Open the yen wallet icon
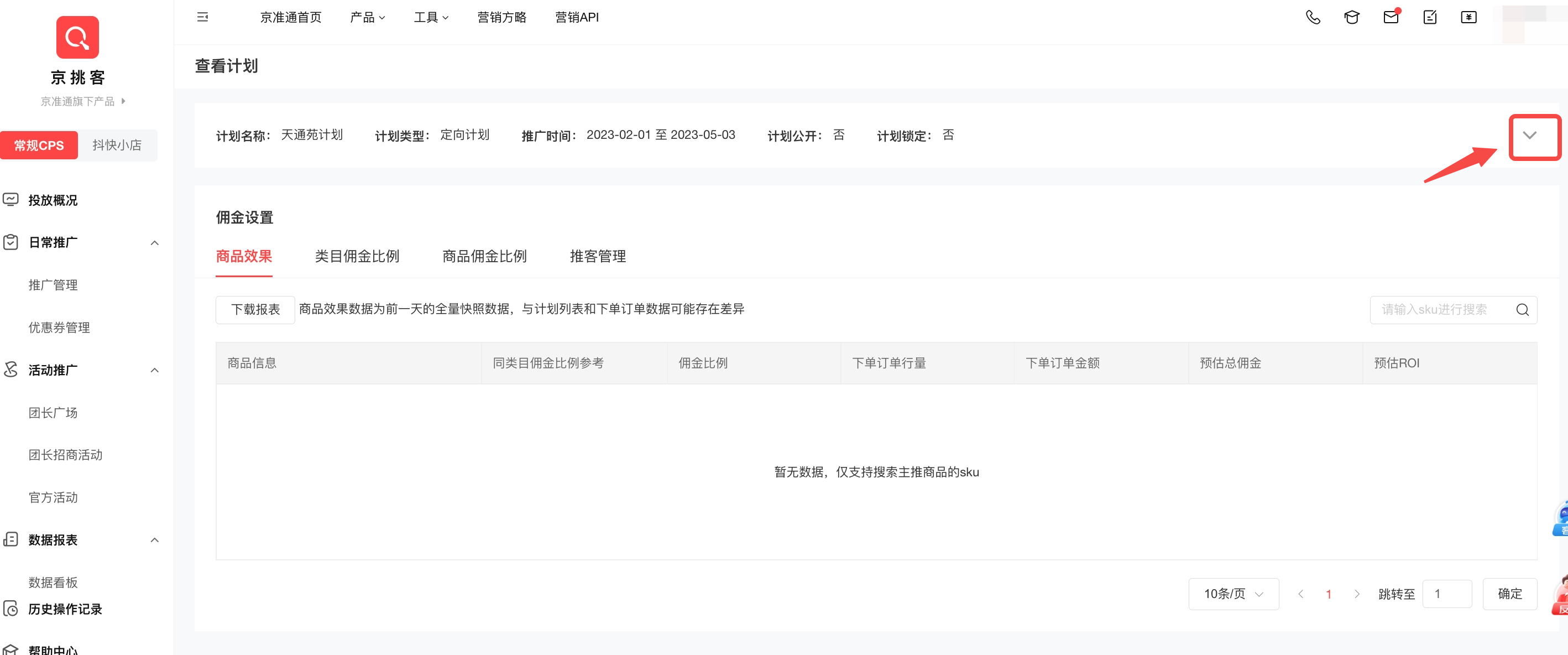Viewport: 1568px width, 655px height. (1469, 17)
